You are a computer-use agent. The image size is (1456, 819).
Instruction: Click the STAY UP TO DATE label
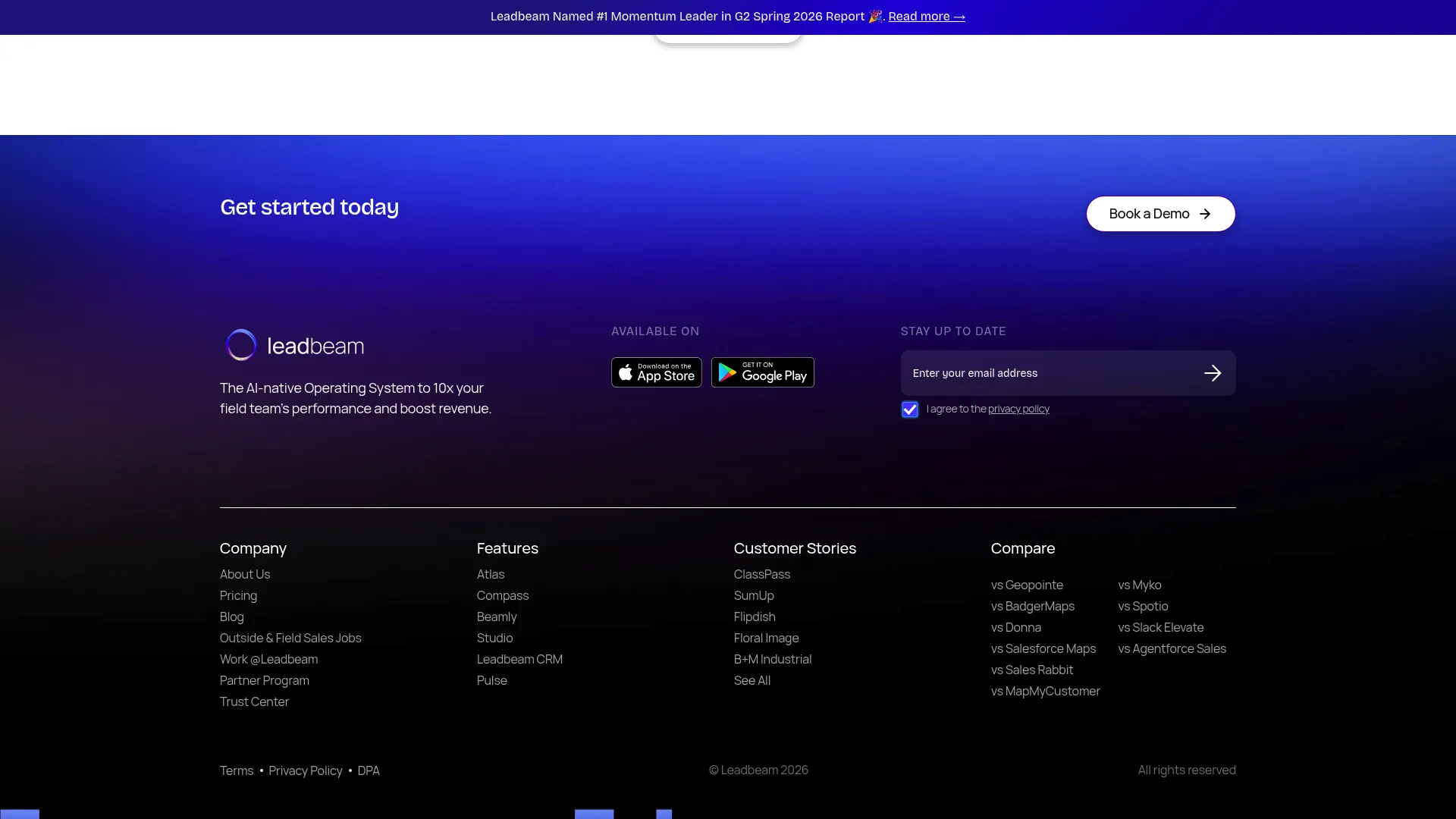953,331
